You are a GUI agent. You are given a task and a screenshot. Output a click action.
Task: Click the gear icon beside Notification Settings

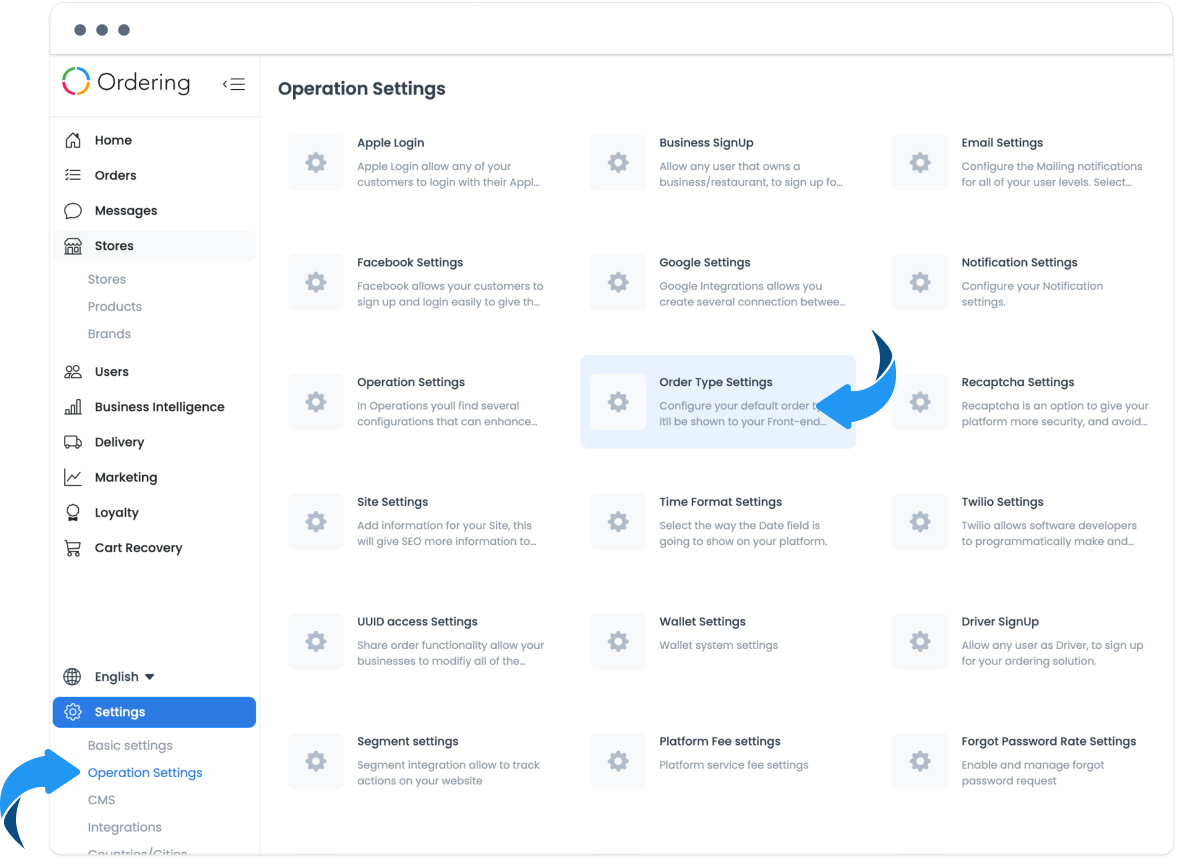pos(920,282)
